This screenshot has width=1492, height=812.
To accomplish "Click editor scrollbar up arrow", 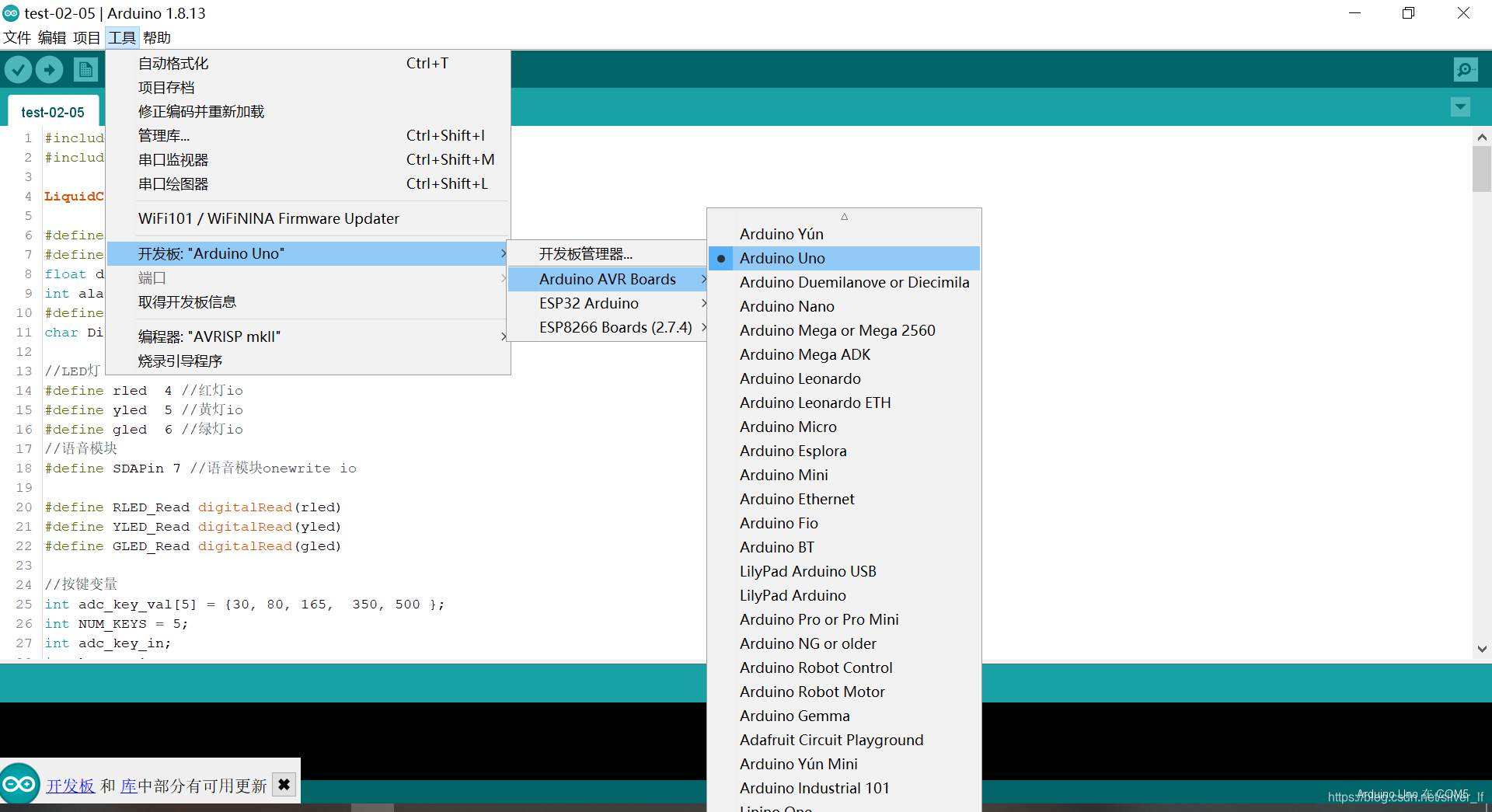I will pyautogui.click(x=1482, y=138).
